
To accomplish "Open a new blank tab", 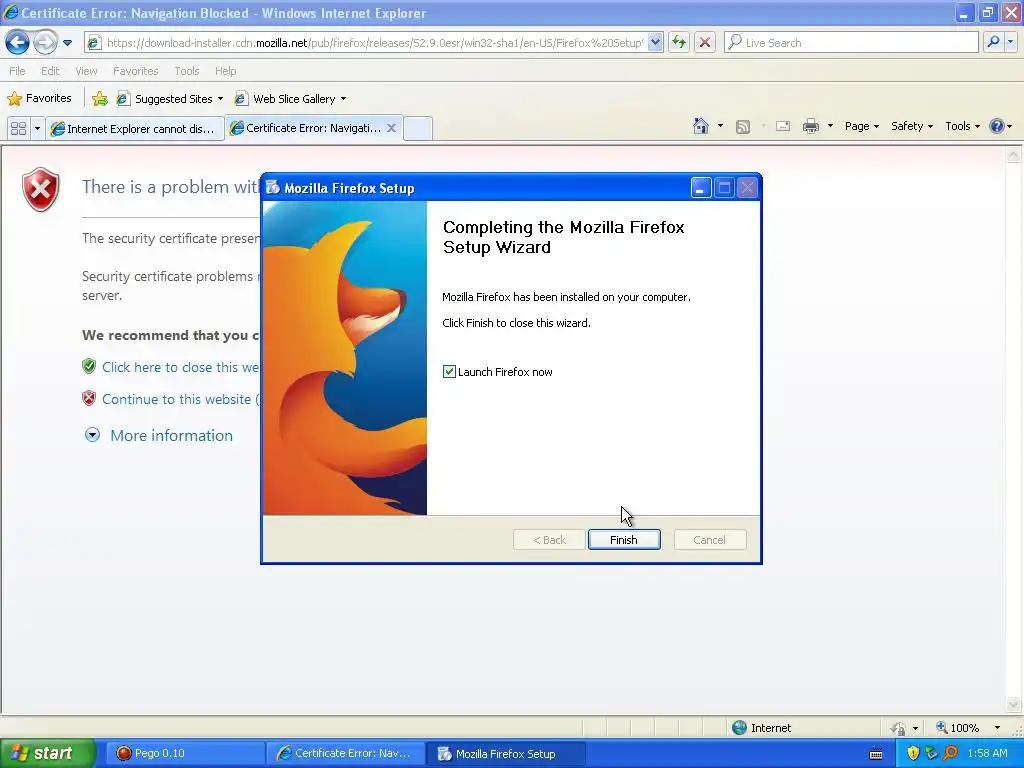I will [x=418, y=128].
